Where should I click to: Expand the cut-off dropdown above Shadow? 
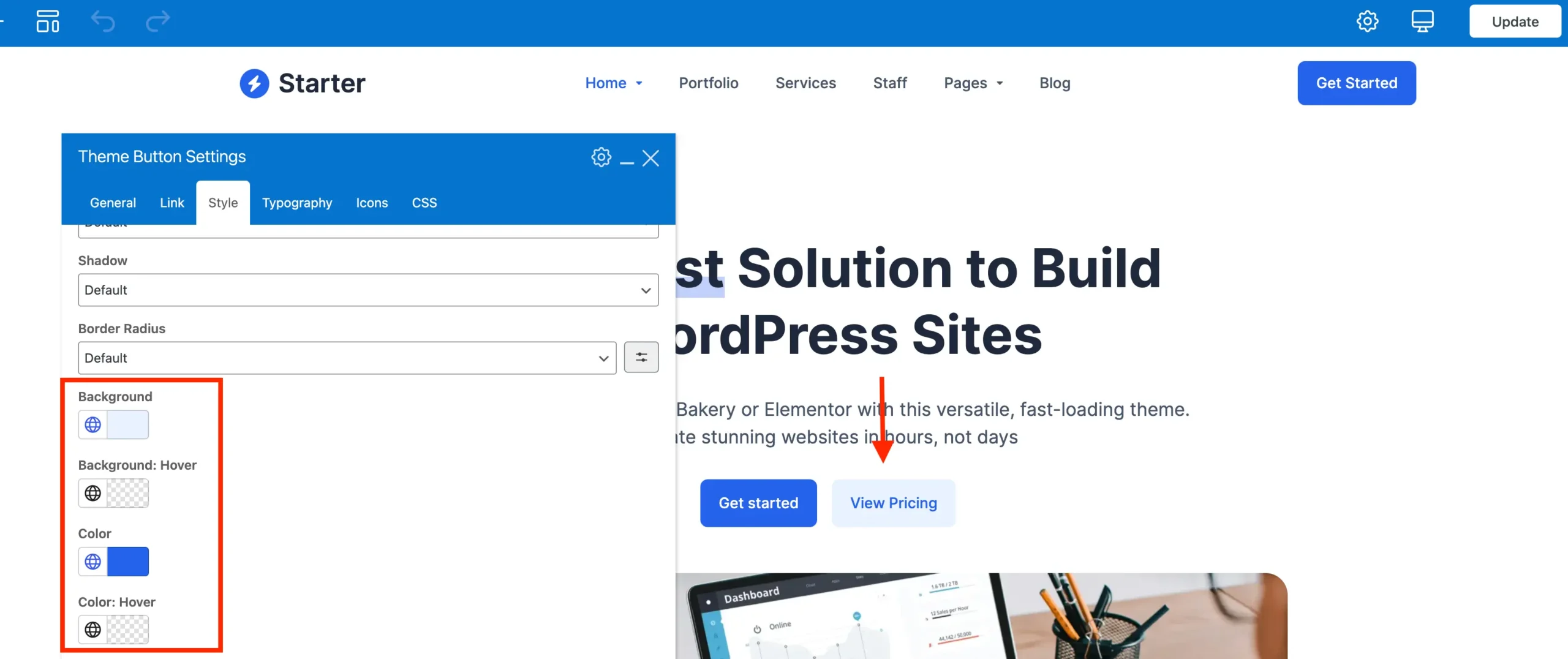coord(368,231)
